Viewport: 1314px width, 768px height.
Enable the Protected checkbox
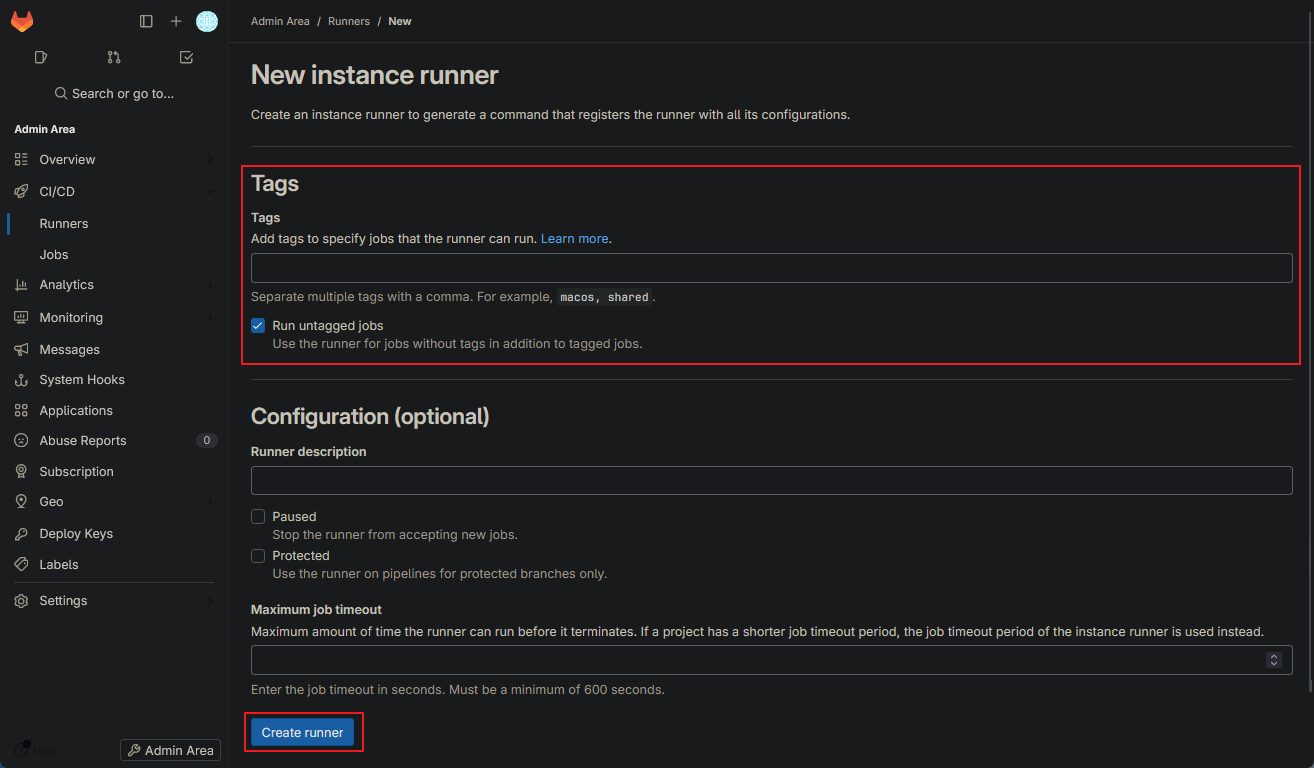258,556
